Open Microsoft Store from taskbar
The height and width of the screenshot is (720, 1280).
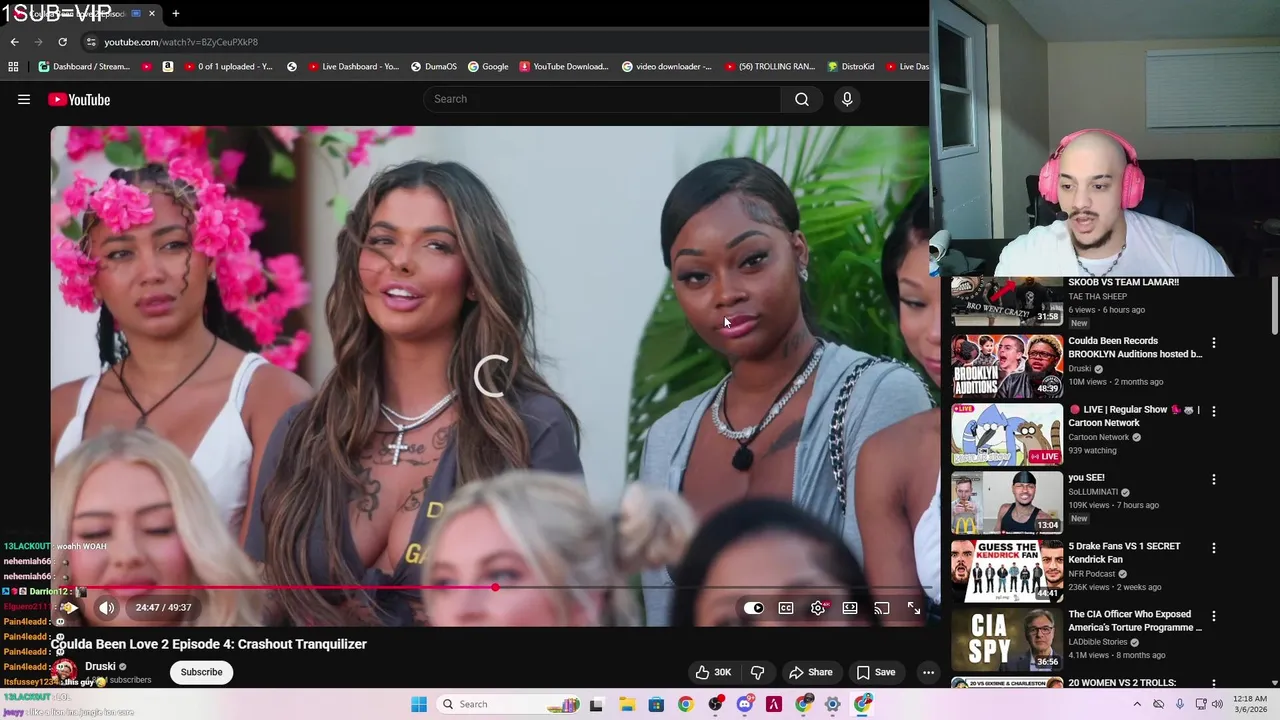click(656, 704)
